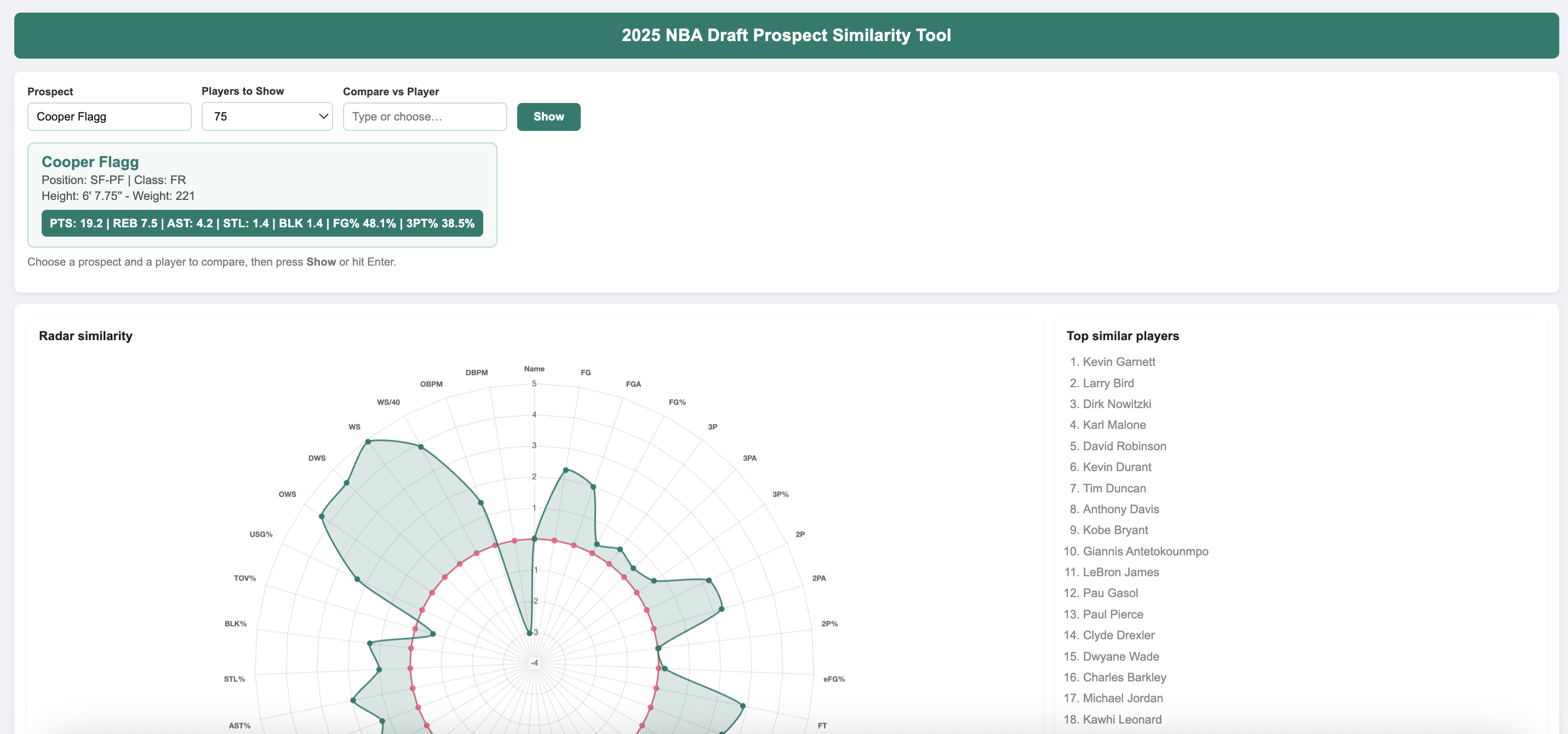Select Kawhi Leonard in similar players list
The width and height of the screenshot is (1568, 734).
1122,719
